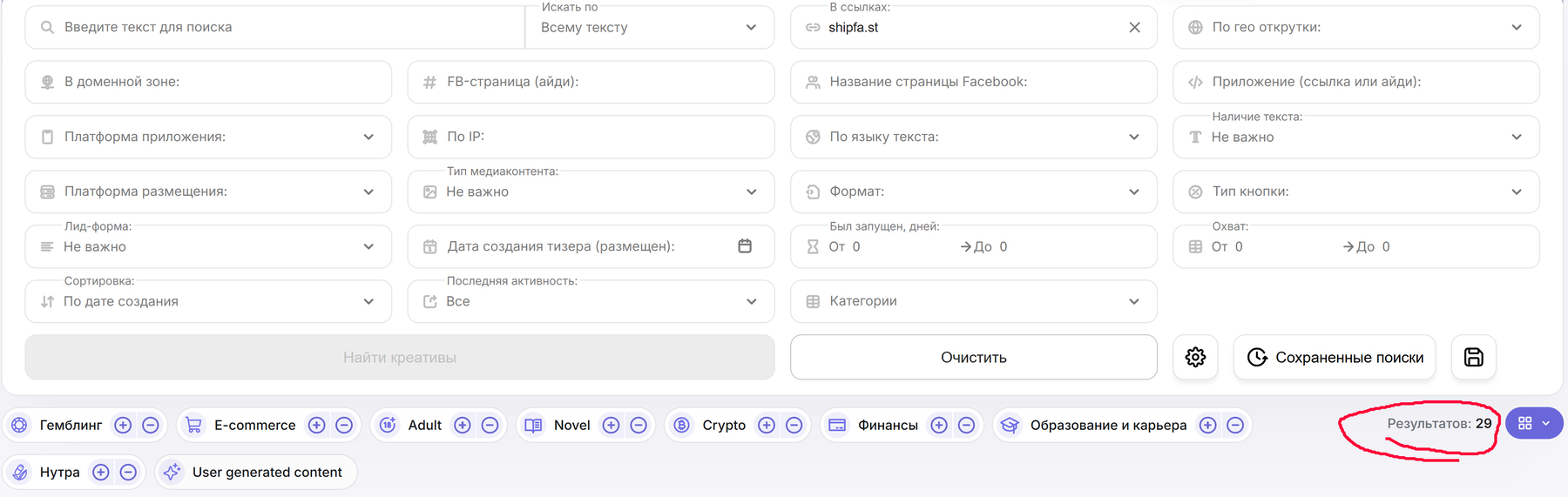Exclude Нутра category with minus icon
The height and width of the screenshot is (497, 1568).
tap(128, 472)
